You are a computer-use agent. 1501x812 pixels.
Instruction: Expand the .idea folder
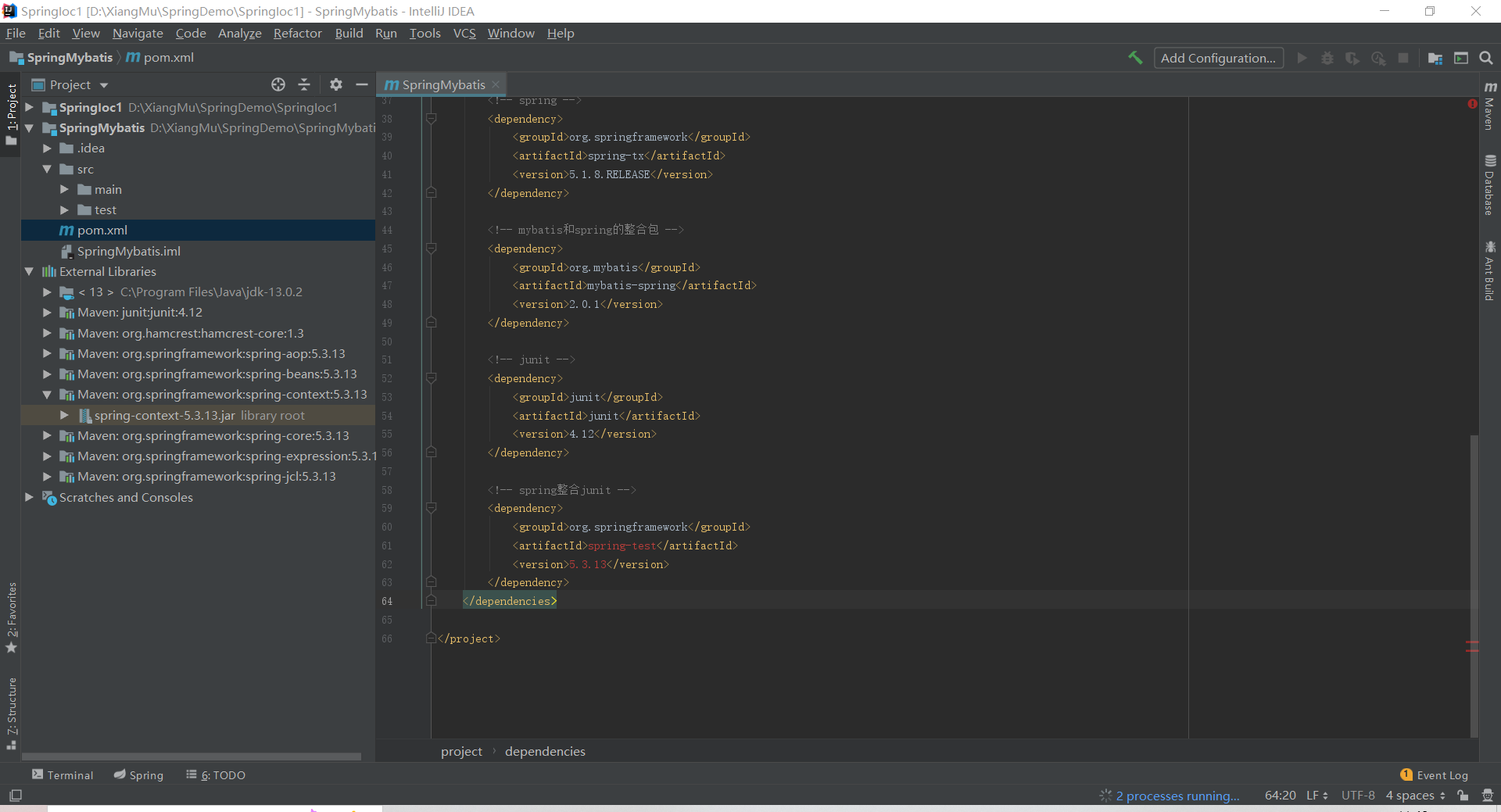[47, 148]
